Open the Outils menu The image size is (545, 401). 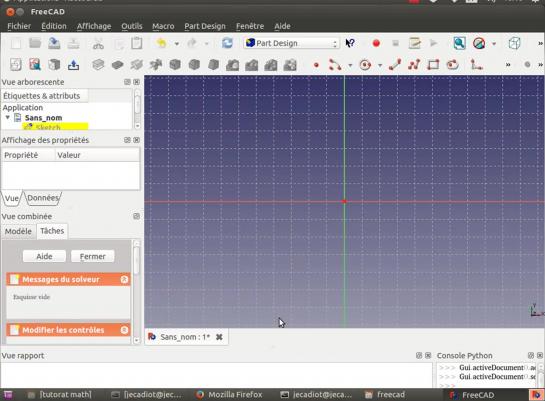tap(132, 26)
